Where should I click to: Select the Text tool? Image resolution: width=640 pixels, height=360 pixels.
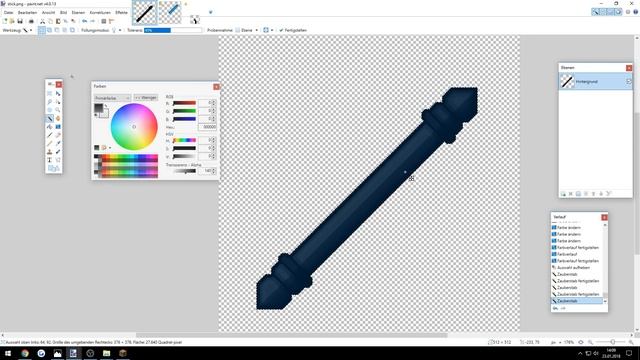[x=50, y=160]
